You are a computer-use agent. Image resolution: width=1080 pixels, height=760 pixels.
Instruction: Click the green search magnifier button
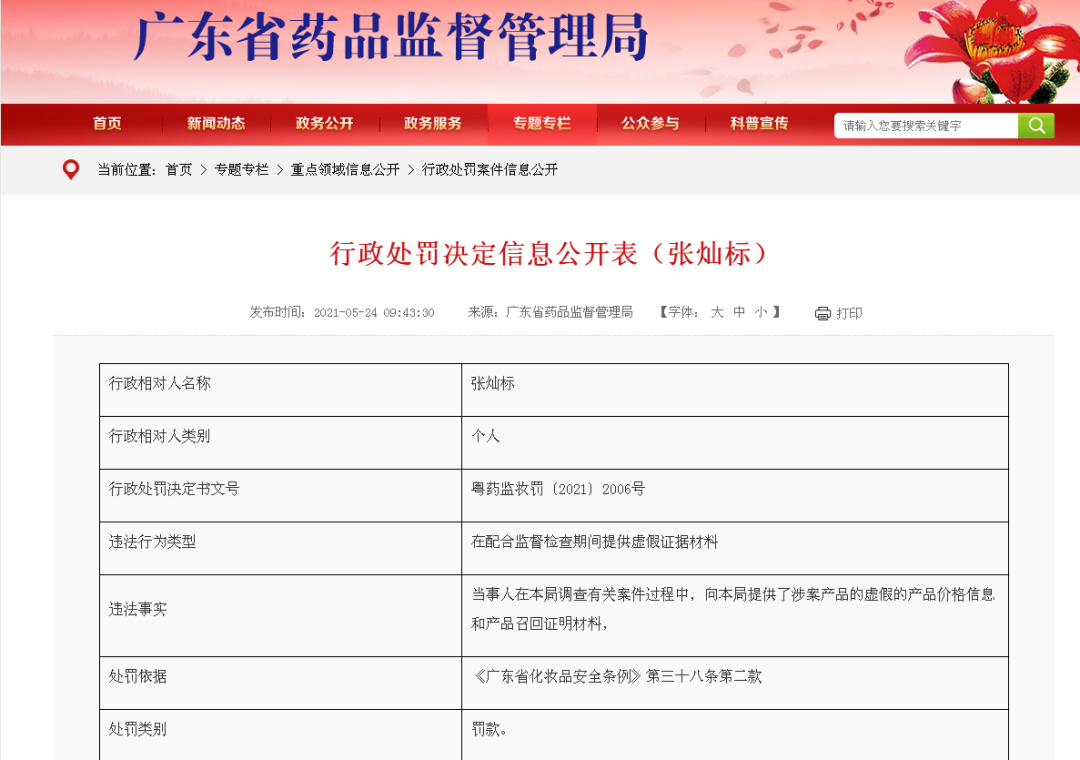pyautogui.click(x=1036, y=125)
